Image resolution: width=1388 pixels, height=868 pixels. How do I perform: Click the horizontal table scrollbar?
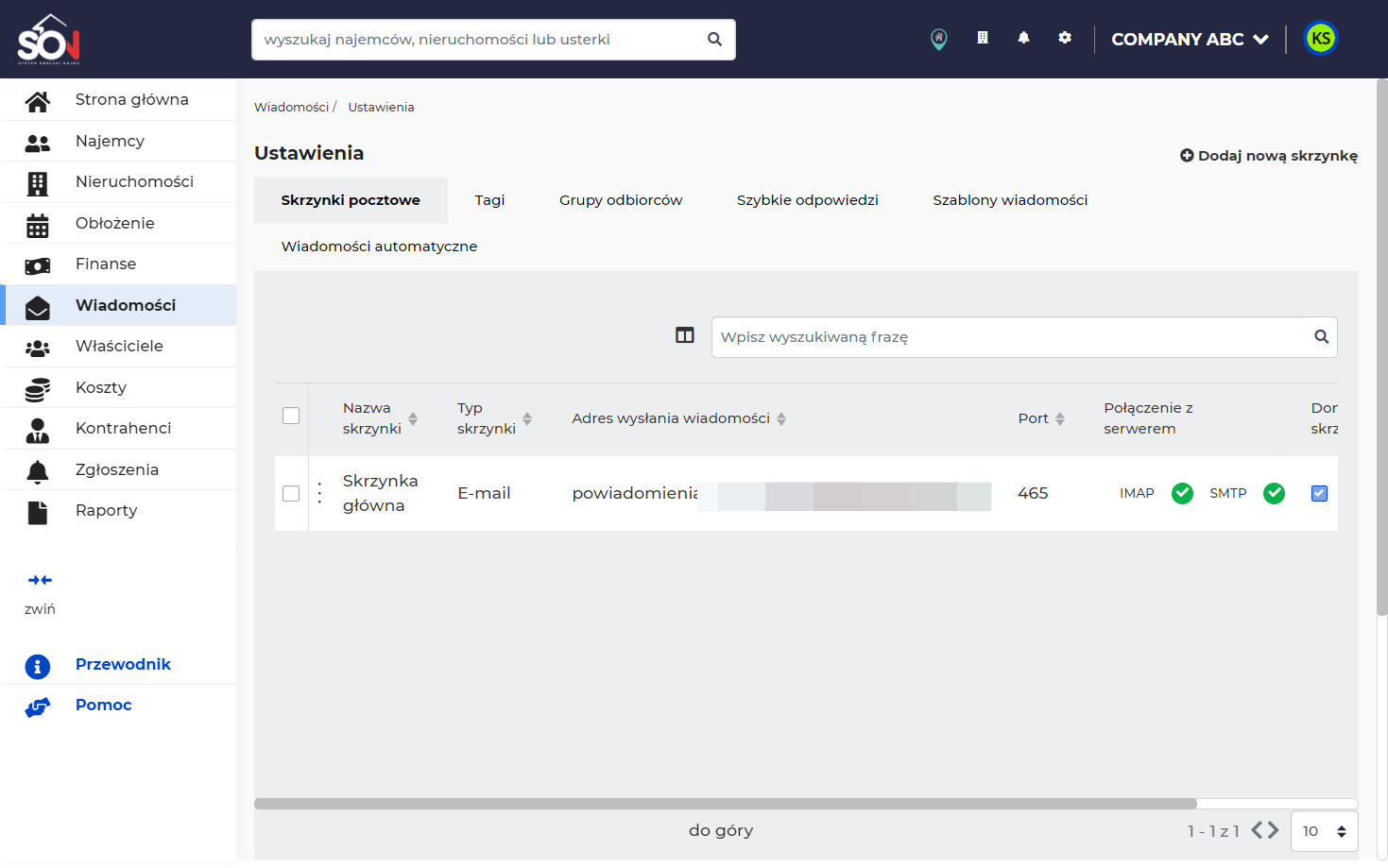tap(726, 804)
